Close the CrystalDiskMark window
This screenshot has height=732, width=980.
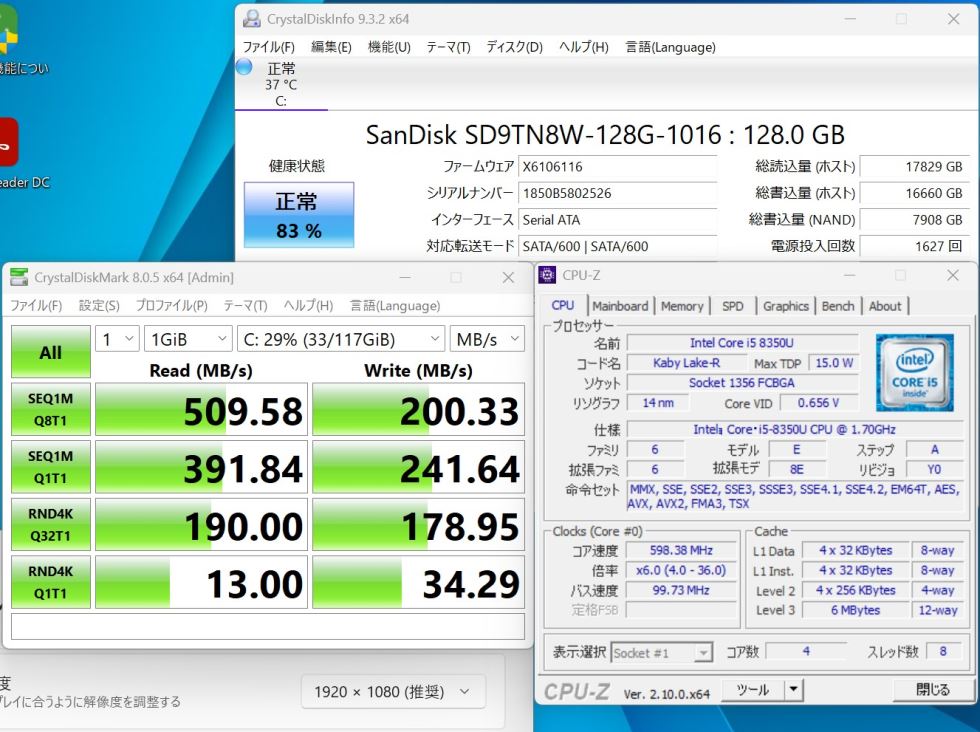[508, 278]
